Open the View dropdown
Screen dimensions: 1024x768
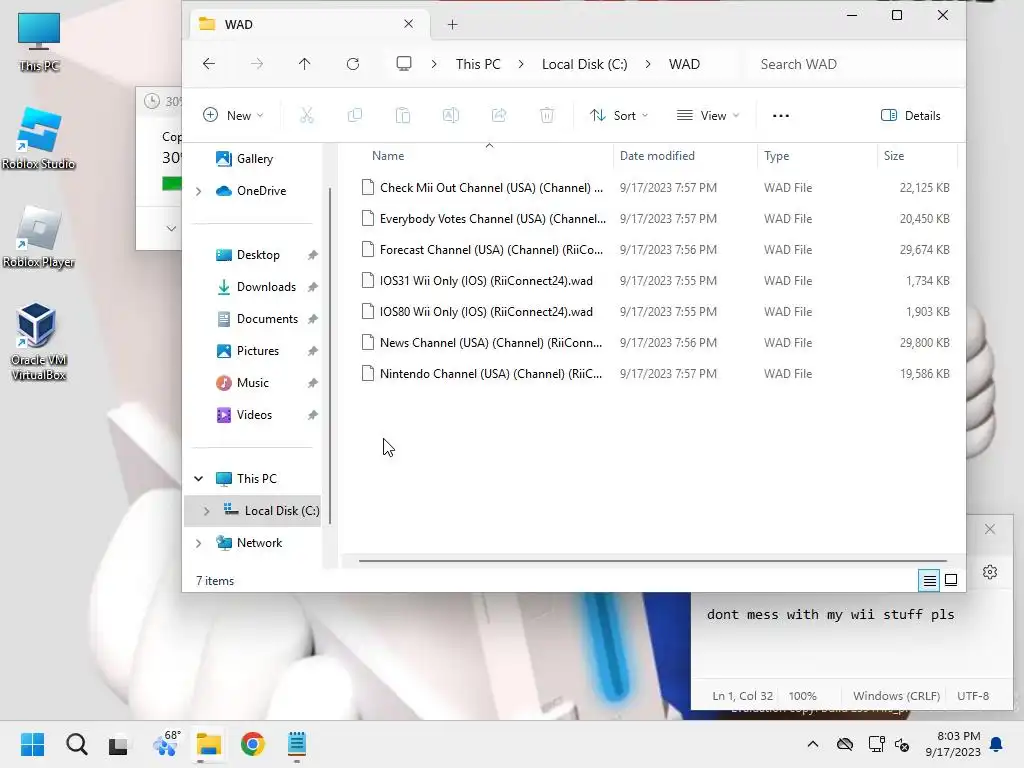(x=708, y=116)
